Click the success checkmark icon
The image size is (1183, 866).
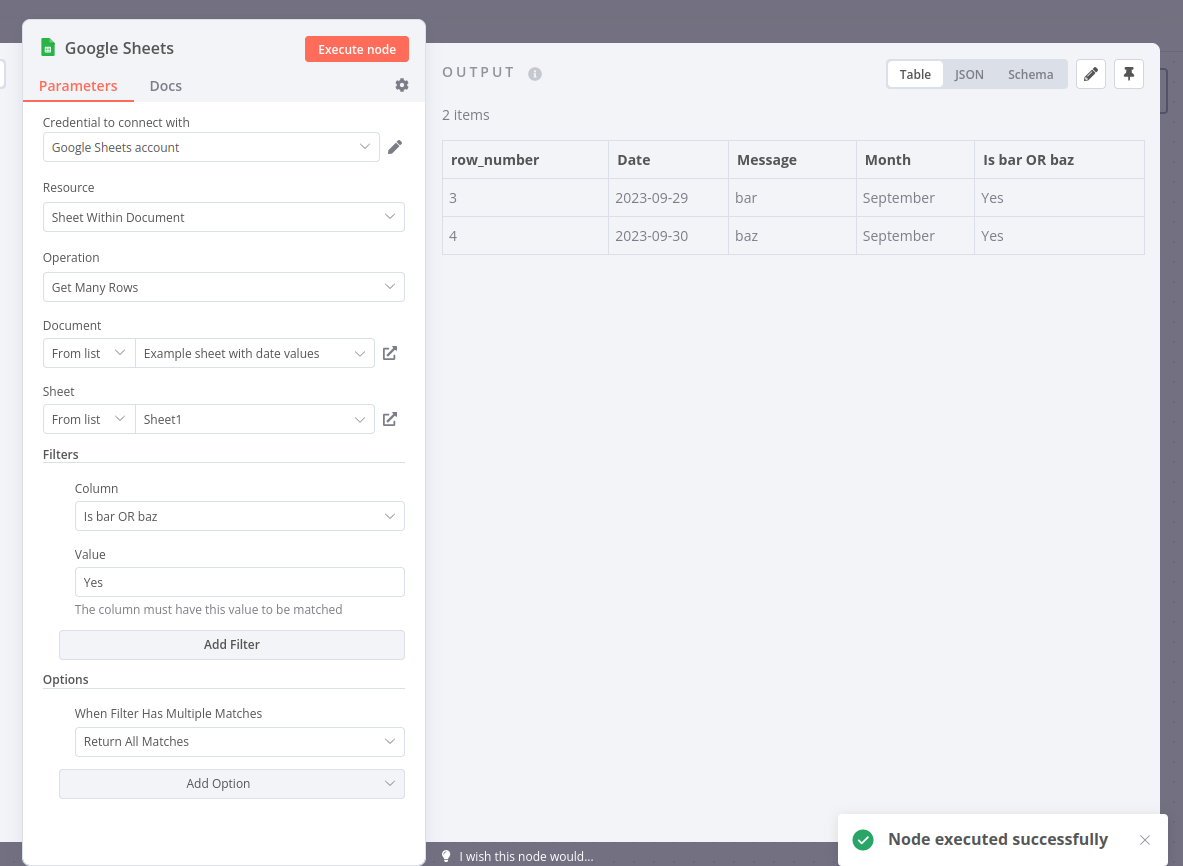click(863, 840)
